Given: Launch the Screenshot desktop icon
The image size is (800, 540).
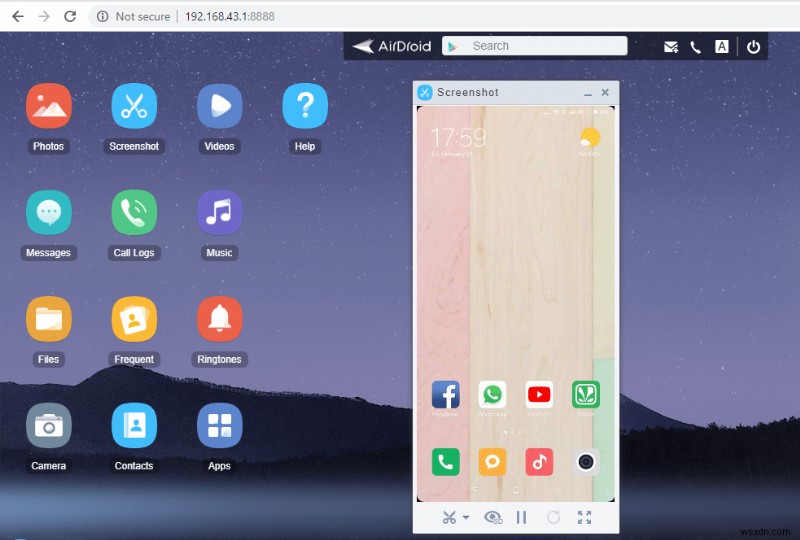Looking at the screenshot, I should 134,106.
